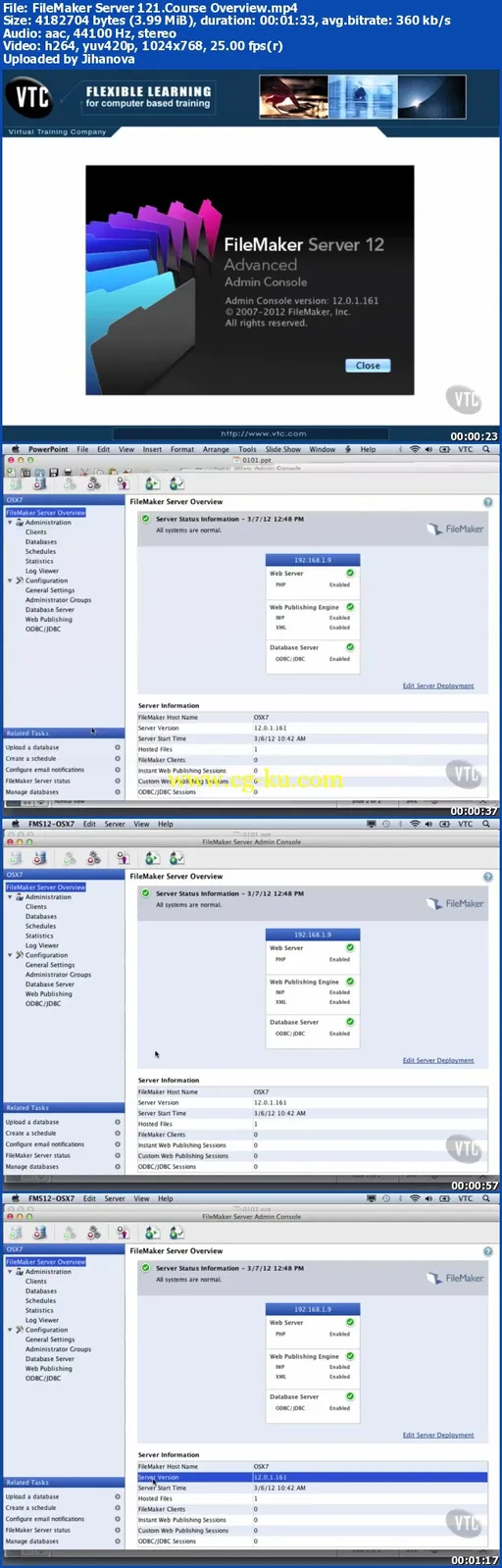Click the blue help icon in the 00:00:37 frame
Viewport: 502px width, 1568px height.
pyautogui.click(x=487, y=502)
